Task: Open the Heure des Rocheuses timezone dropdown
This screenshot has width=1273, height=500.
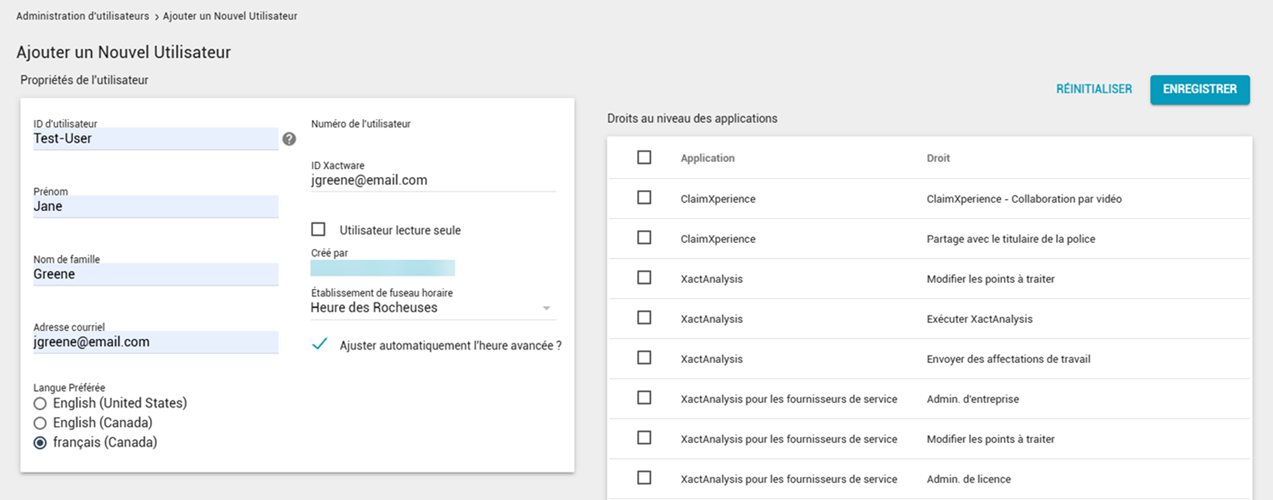Action: [432, 308]
